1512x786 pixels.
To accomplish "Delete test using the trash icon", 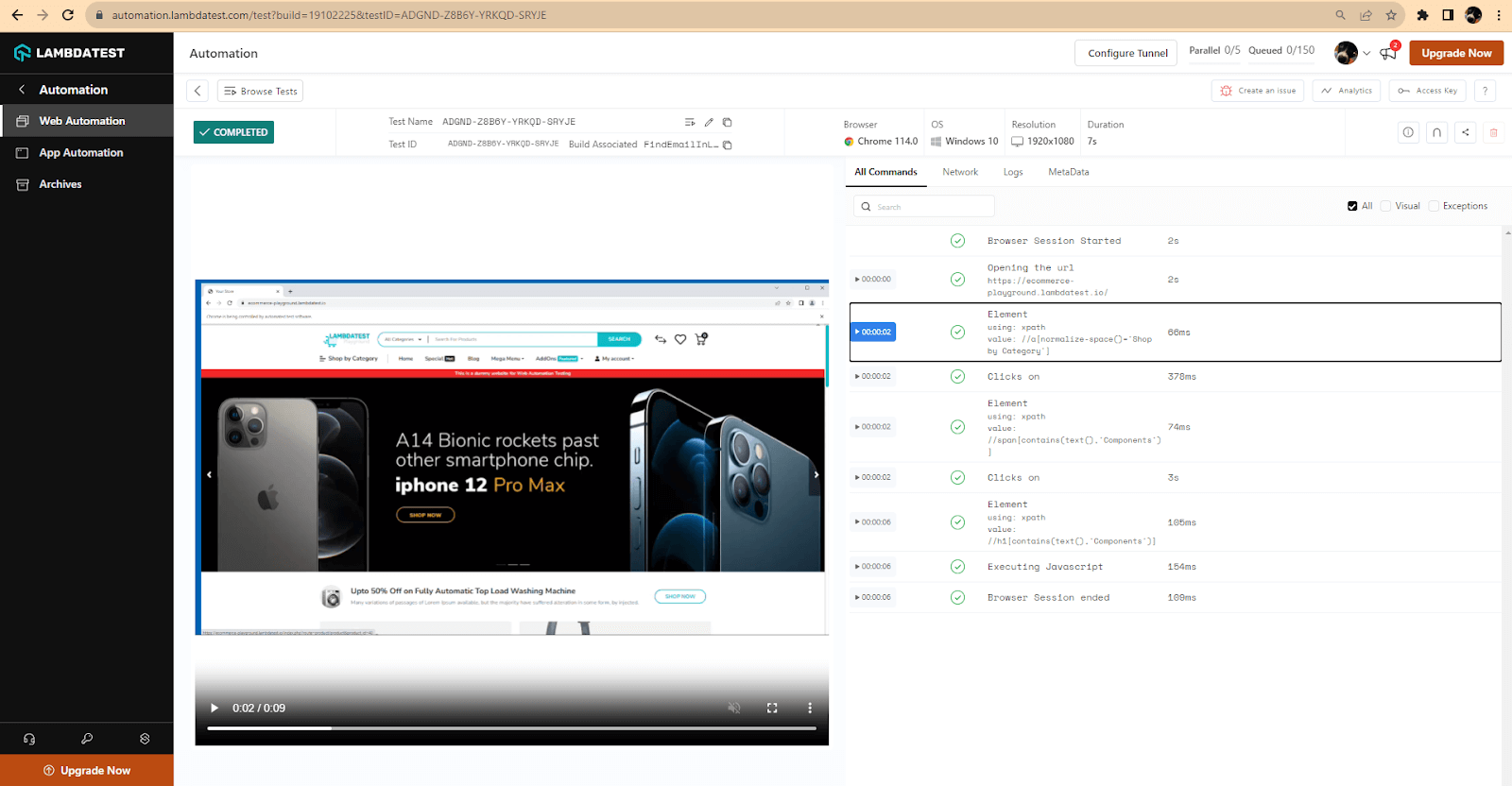I will 1493,132.
